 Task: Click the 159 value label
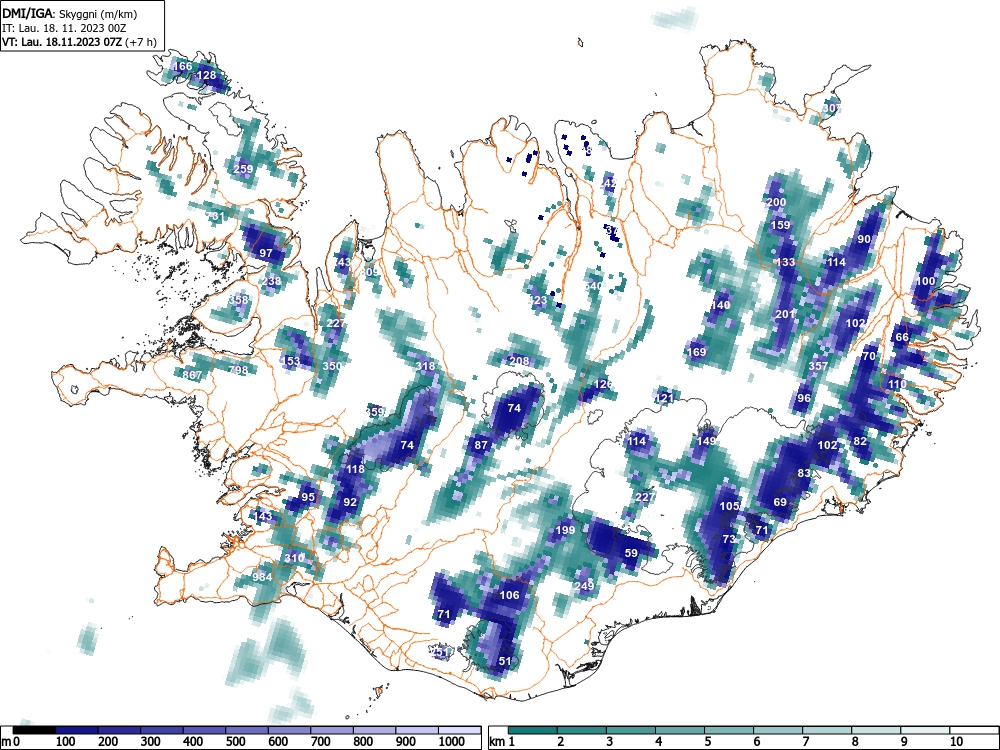pyautogui.click(x=781, y=224)
